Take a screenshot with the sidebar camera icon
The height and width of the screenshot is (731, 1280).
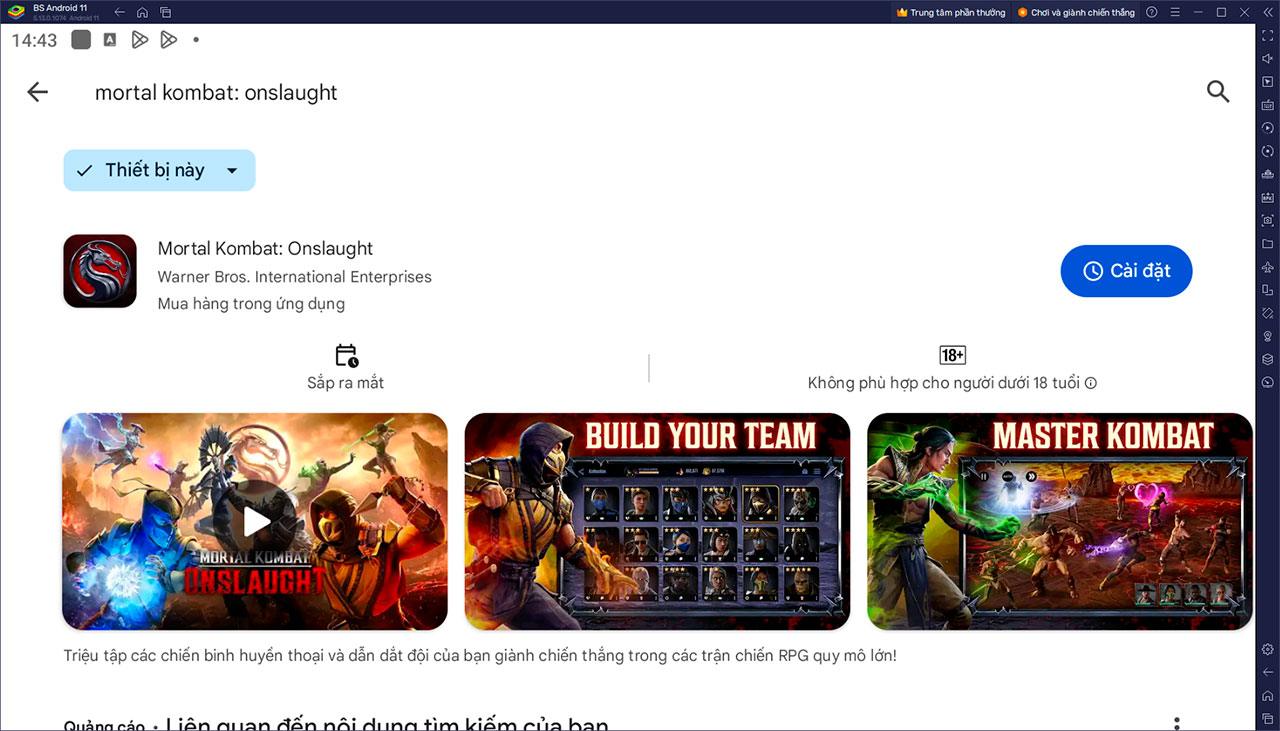(1267, 220)
